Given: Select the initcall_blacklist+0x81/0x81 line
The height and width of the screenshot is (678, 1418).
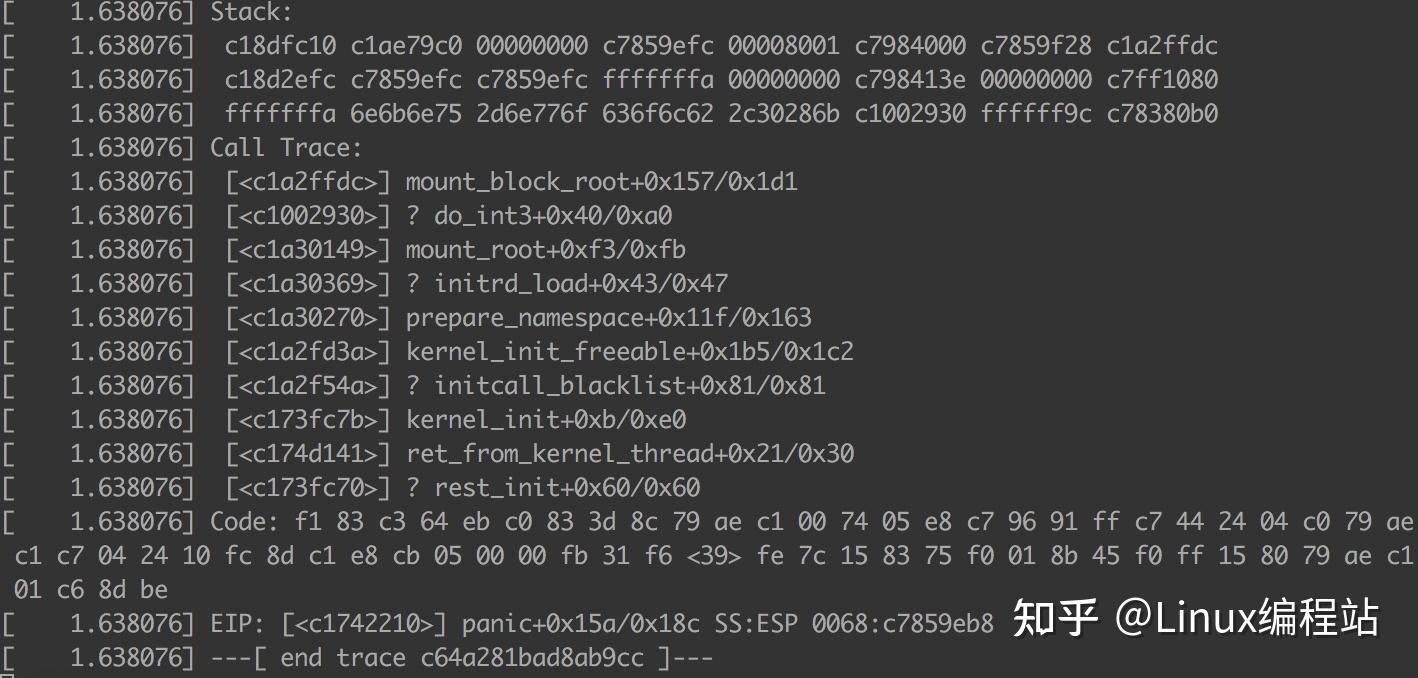Looking at the screenshot, I should (615, 386).
